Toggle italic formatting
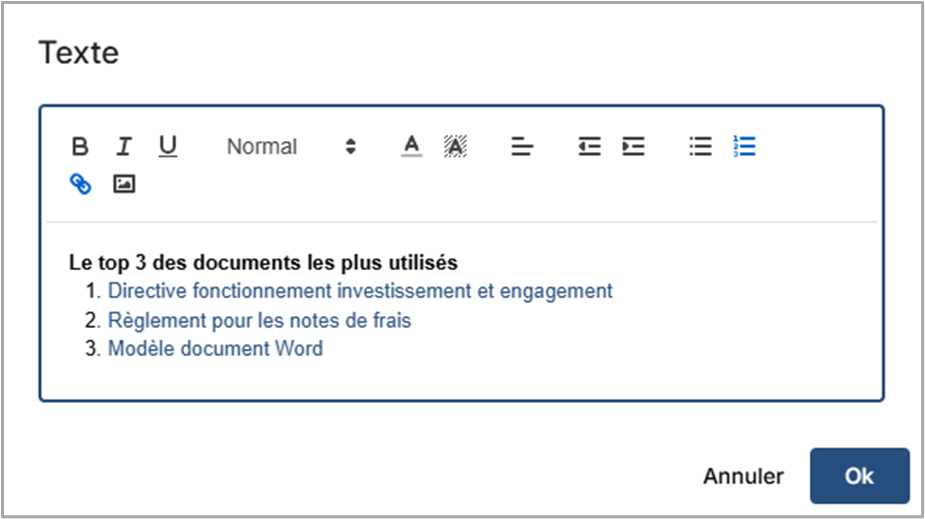The height and width of the screenshot is (519, 925). click(124, 147)
